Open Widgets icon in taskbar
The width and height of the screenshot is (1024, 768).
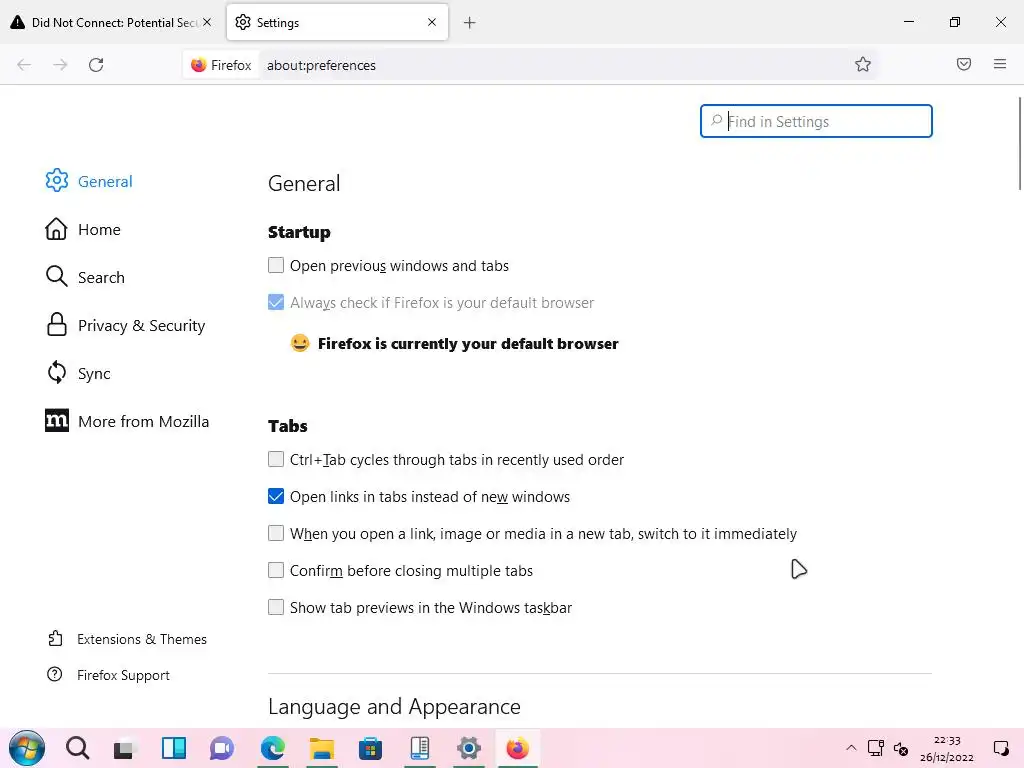(x=174, y=748)
